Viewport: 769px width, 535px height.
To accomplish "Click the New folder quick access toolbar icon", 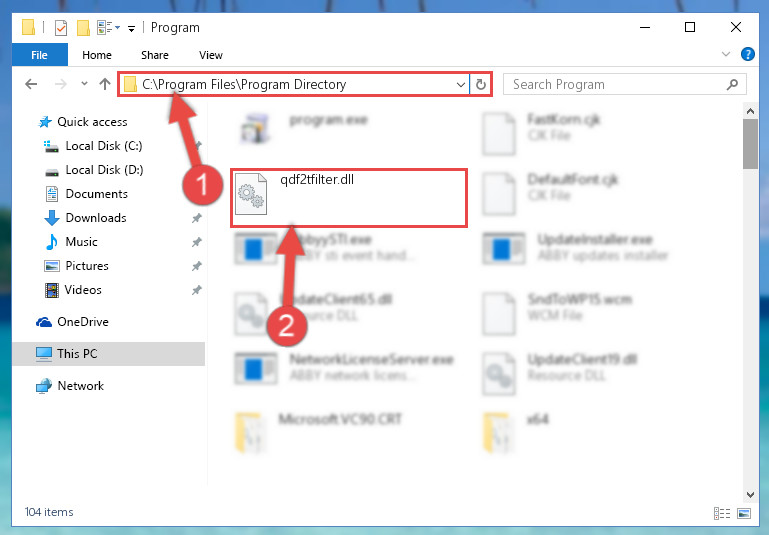I will pyautogui.click(x=83, y=27).
